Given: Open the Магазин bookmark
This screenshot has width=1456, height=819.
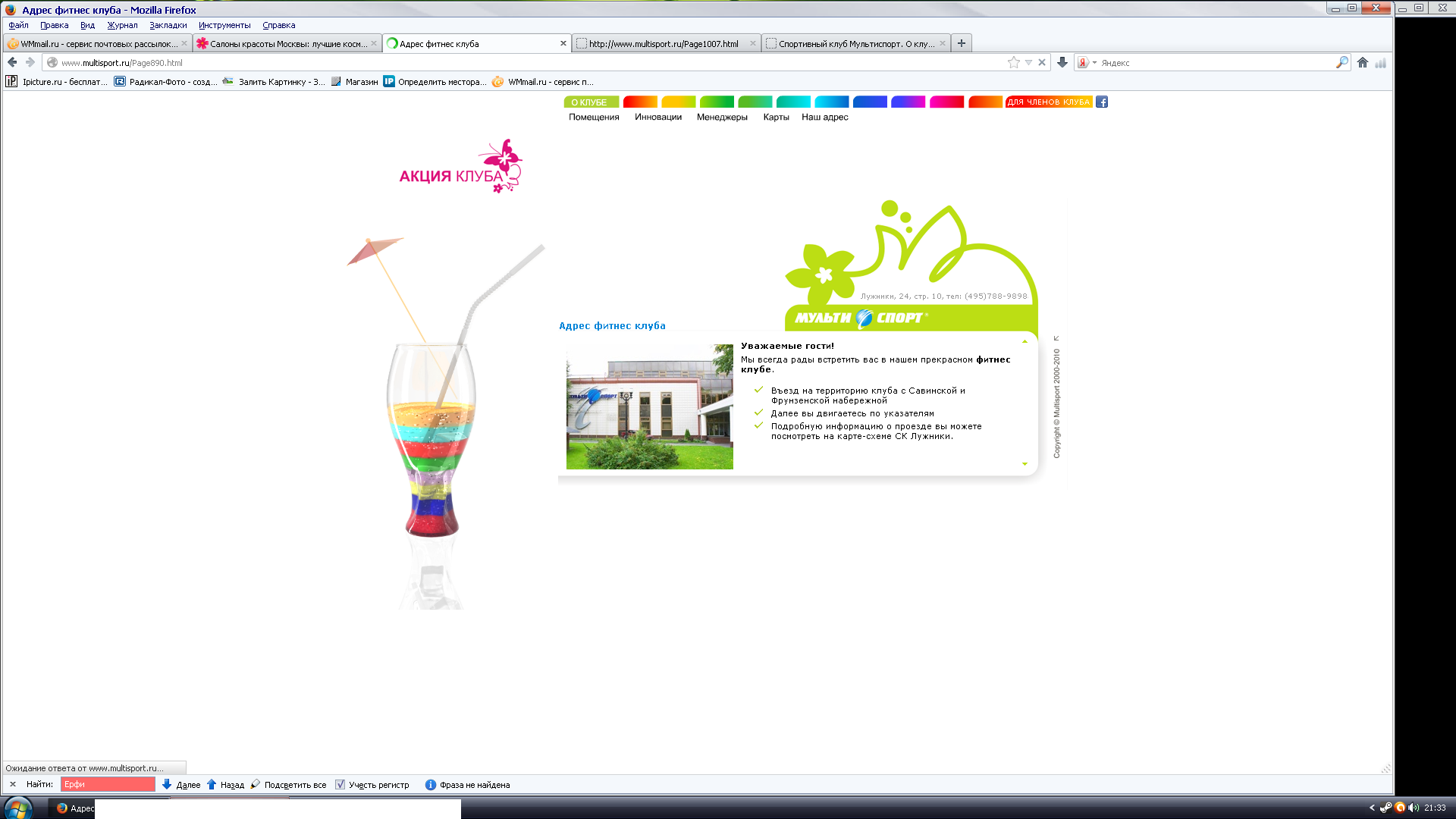Looking at the screenshot, I should point(355,82).
